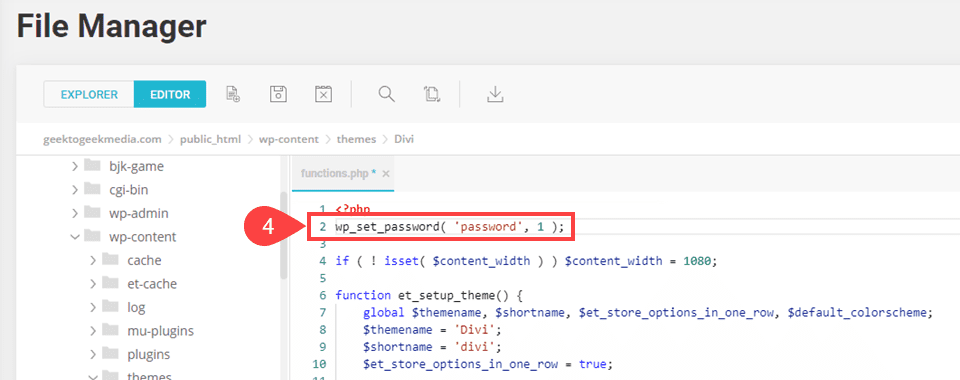This screenshot has height=380, width=960.
Task: Select the plugins folder
Action: pos(149,354)
